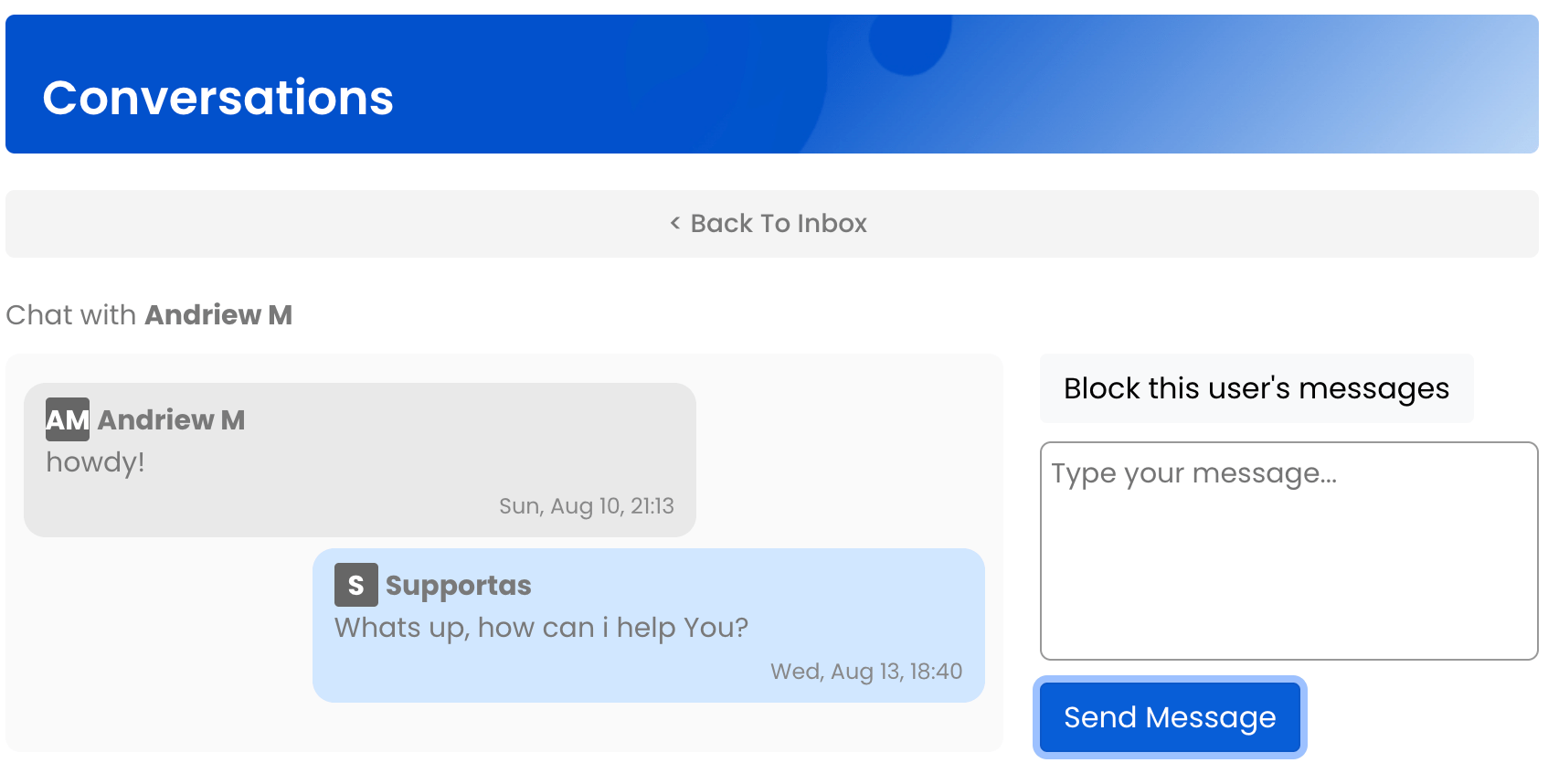Select the Supportas sender name
This screenshot has height=784, width=1548.
click(458, 585)
